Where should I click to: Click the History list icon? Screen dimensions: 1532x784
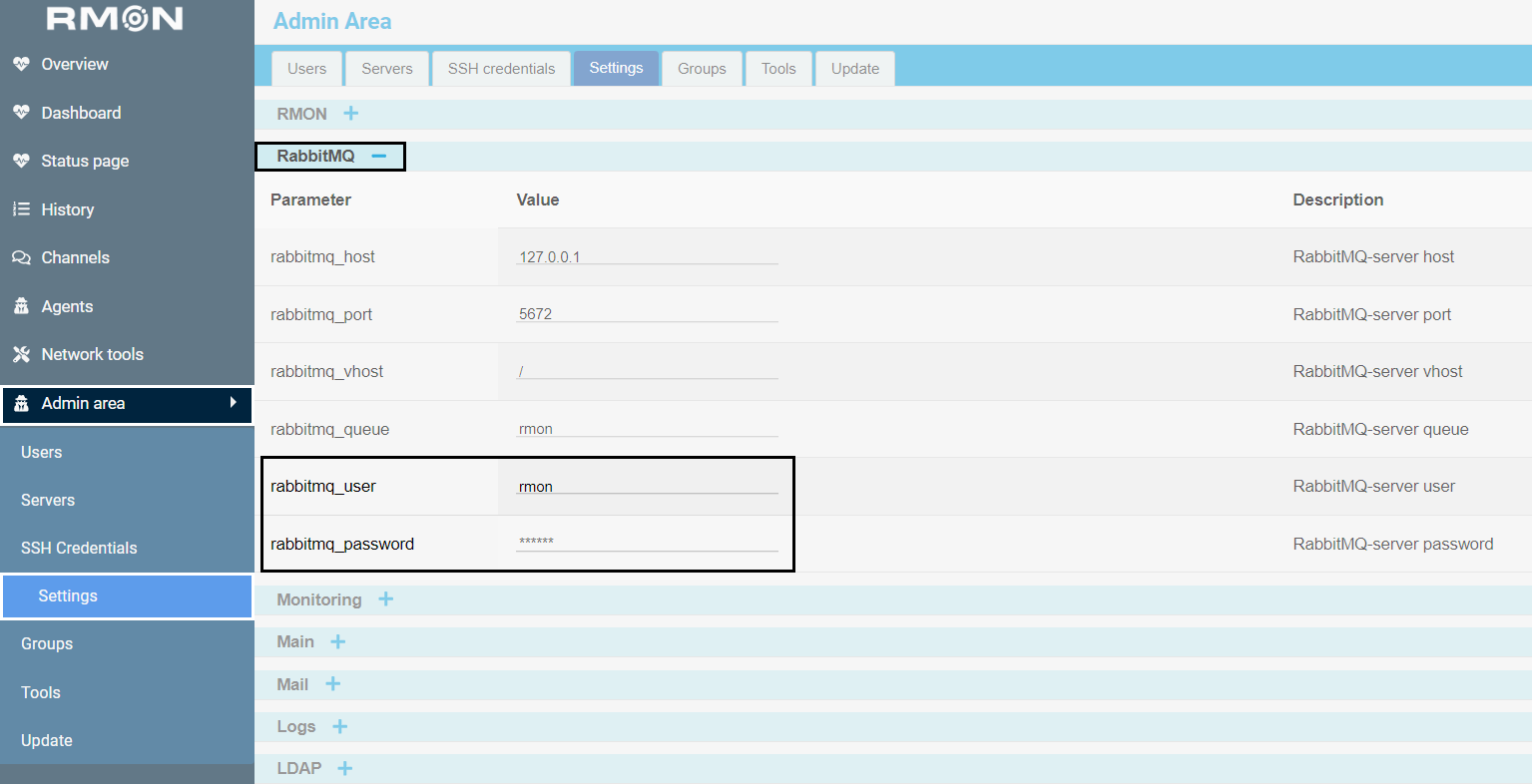[x=21, y=209]
